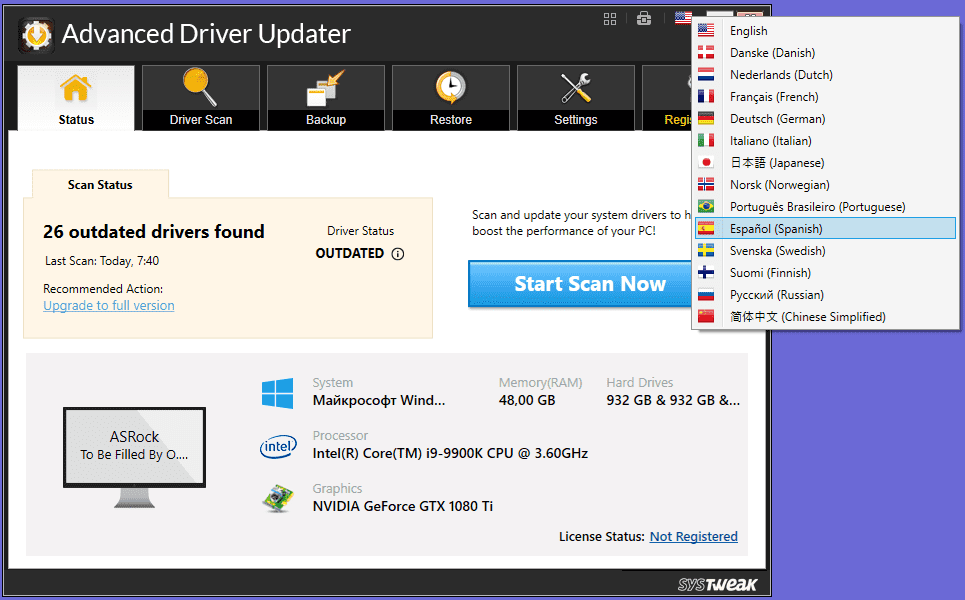The height and width of the screenshot is (600, 965).
Task: Click the 48,00 GB memory value
Action: [x=527, y=401]
